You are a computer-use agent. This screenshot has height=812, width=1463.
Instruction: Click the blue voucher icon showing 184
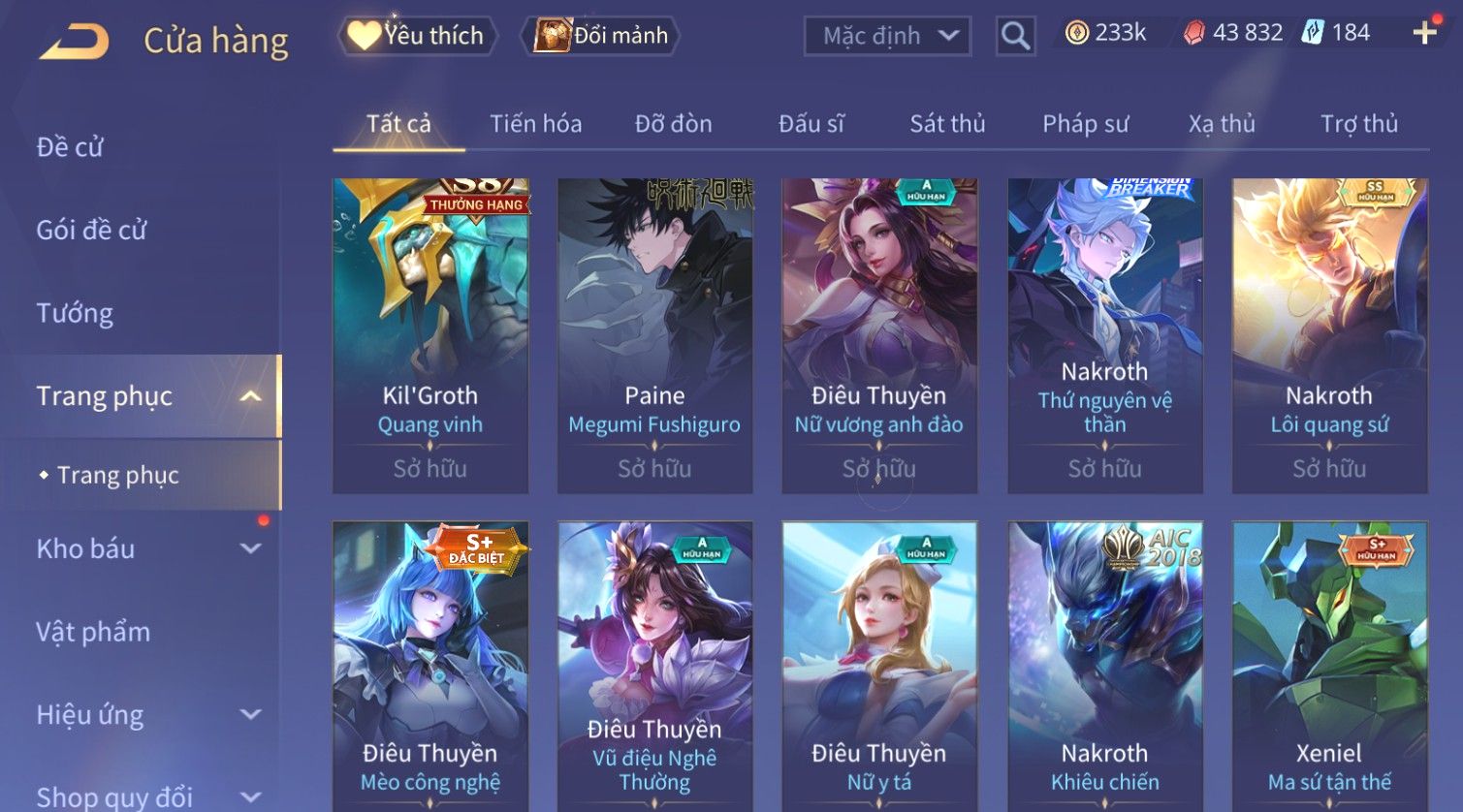point(1312,33)
